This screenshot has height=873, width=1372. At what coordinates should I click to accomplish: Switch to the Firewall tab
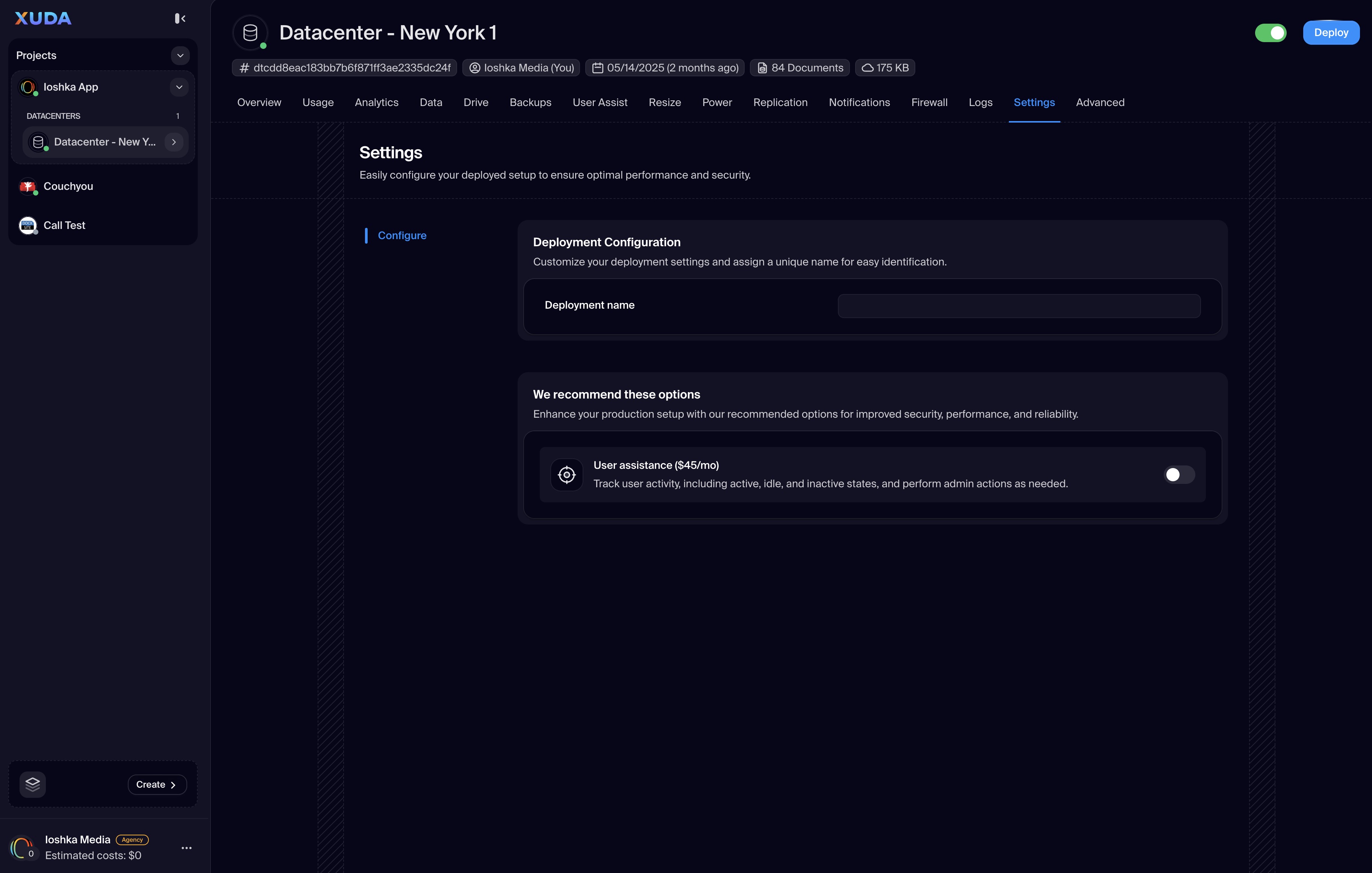[x=929, y=103]
